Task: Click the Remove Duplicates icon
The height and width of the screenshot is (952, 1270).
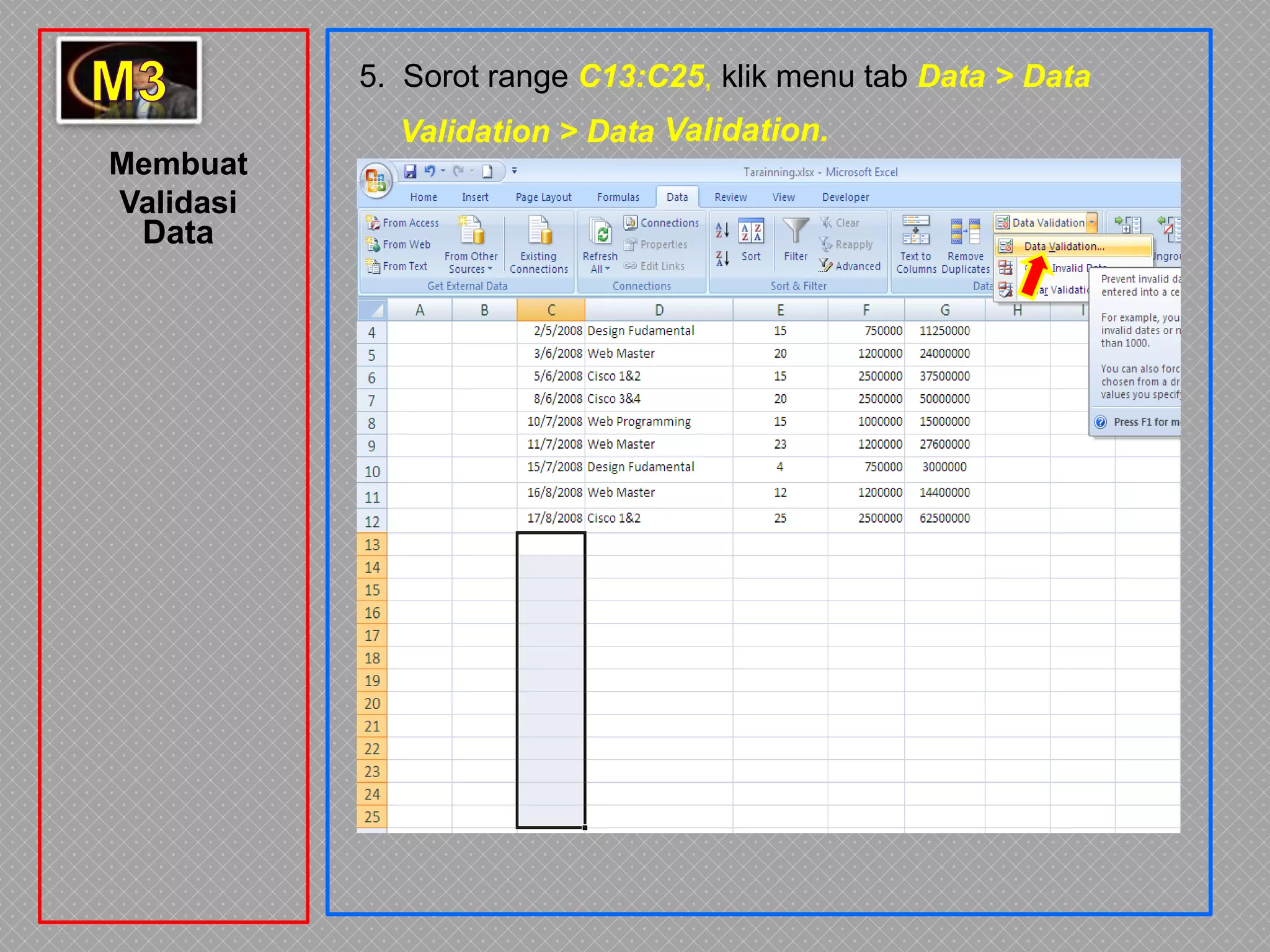Action: (965, 232)
